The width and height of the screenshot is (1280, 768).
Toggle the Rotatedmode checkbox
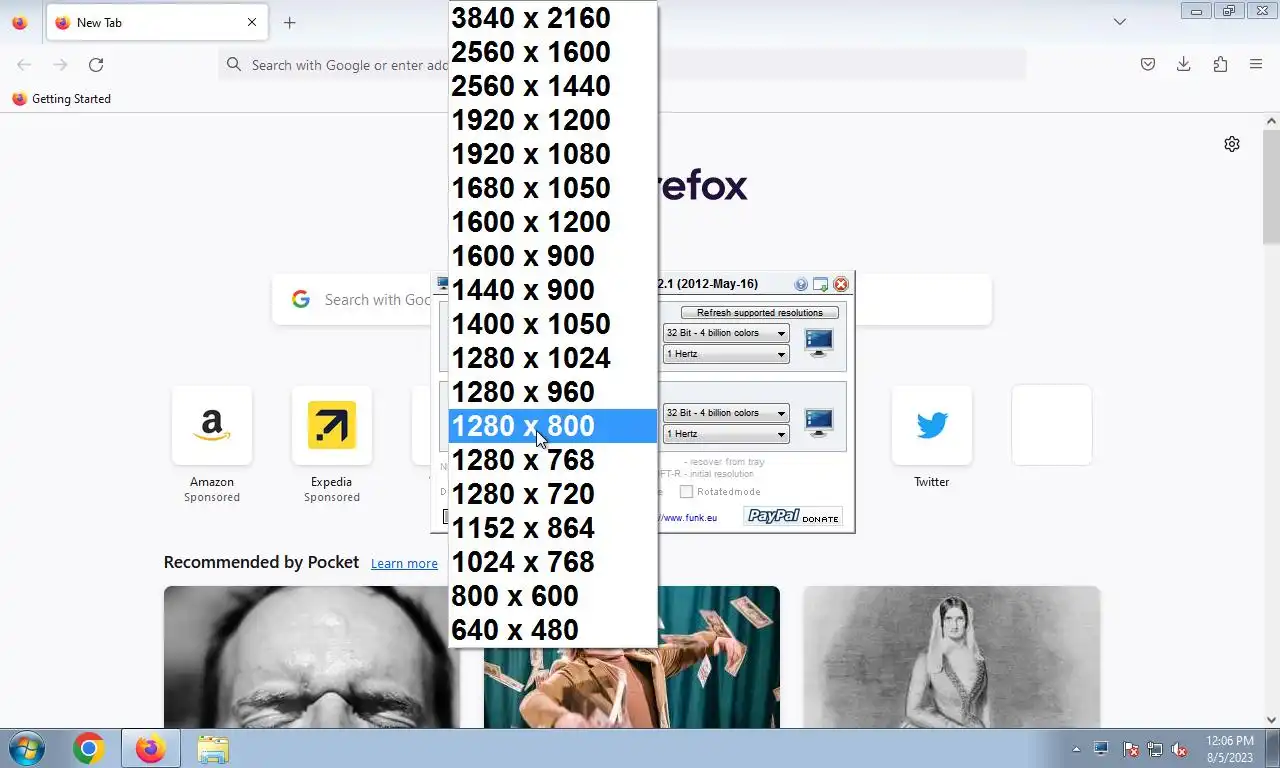686,491
